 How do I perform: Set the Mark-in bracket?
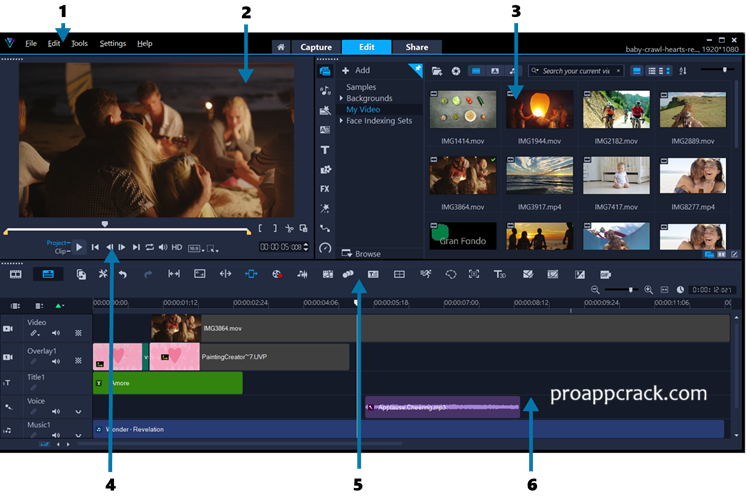point(260,229)
